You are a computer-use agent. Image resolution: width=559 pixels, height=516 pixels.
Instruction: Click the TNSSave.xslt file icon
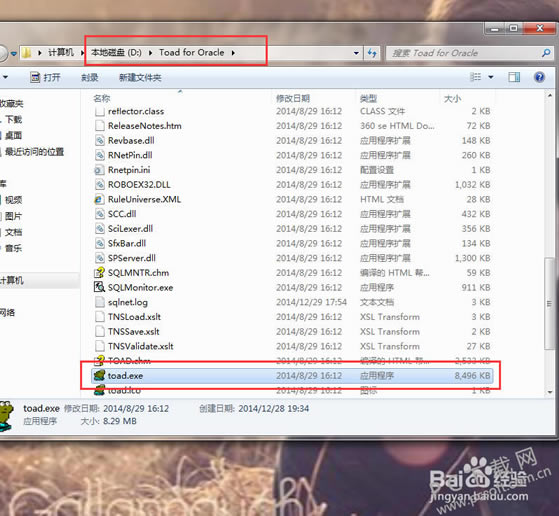tap(99, 331)
